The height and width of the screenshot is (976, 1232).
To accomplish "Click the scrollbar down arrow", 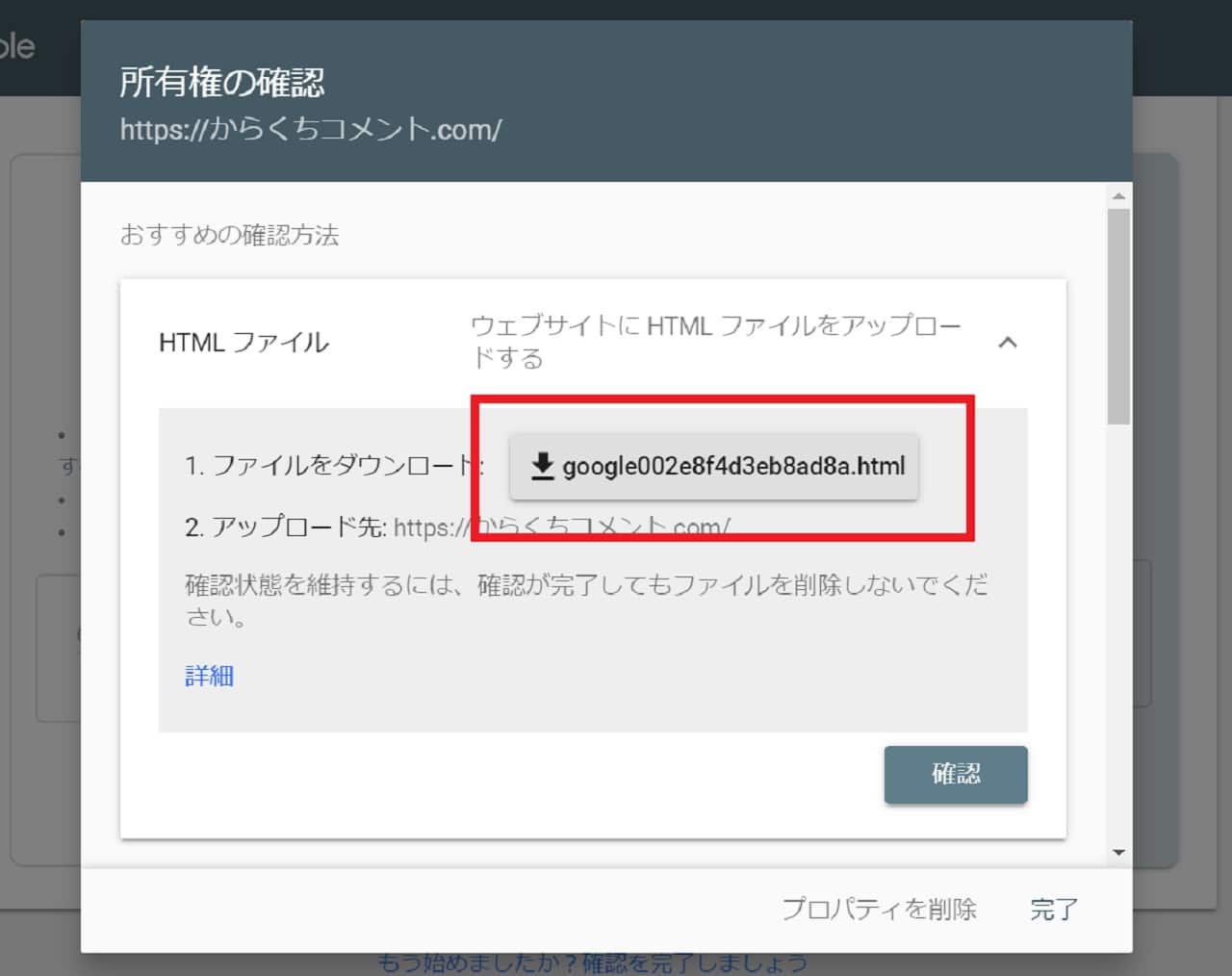I will (1117, 852).
